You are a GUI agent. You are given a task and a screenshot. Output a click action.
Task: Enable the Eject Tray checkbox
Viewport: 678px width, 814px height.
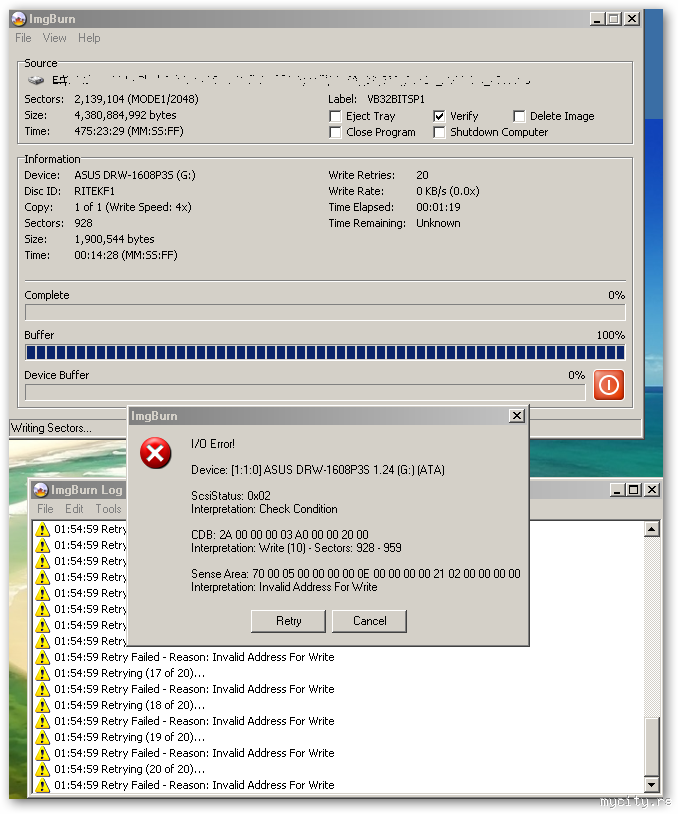click(x=335, y=116)
